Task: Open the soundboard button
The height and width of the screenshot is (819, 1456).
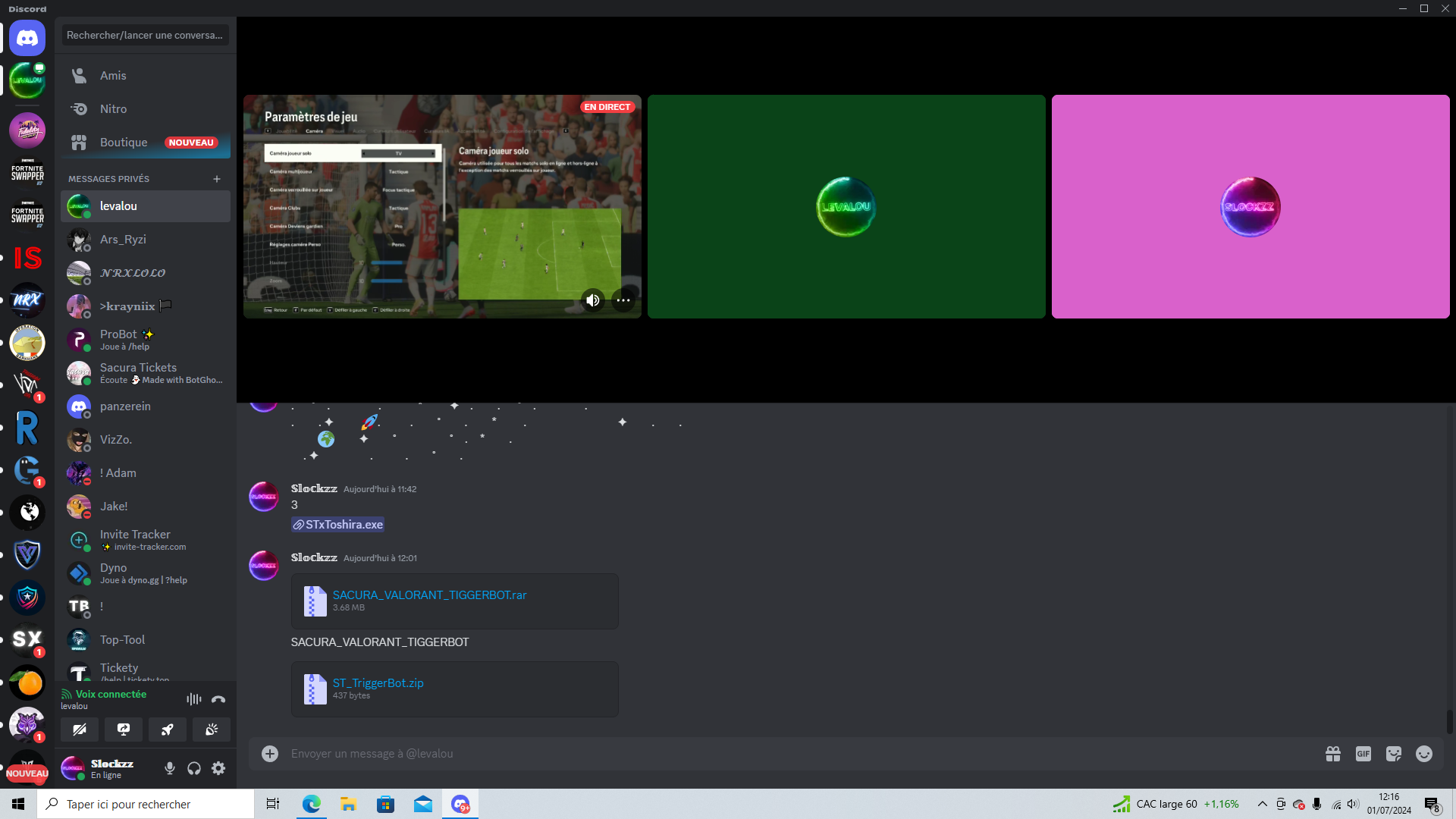Action: (212, 730)
